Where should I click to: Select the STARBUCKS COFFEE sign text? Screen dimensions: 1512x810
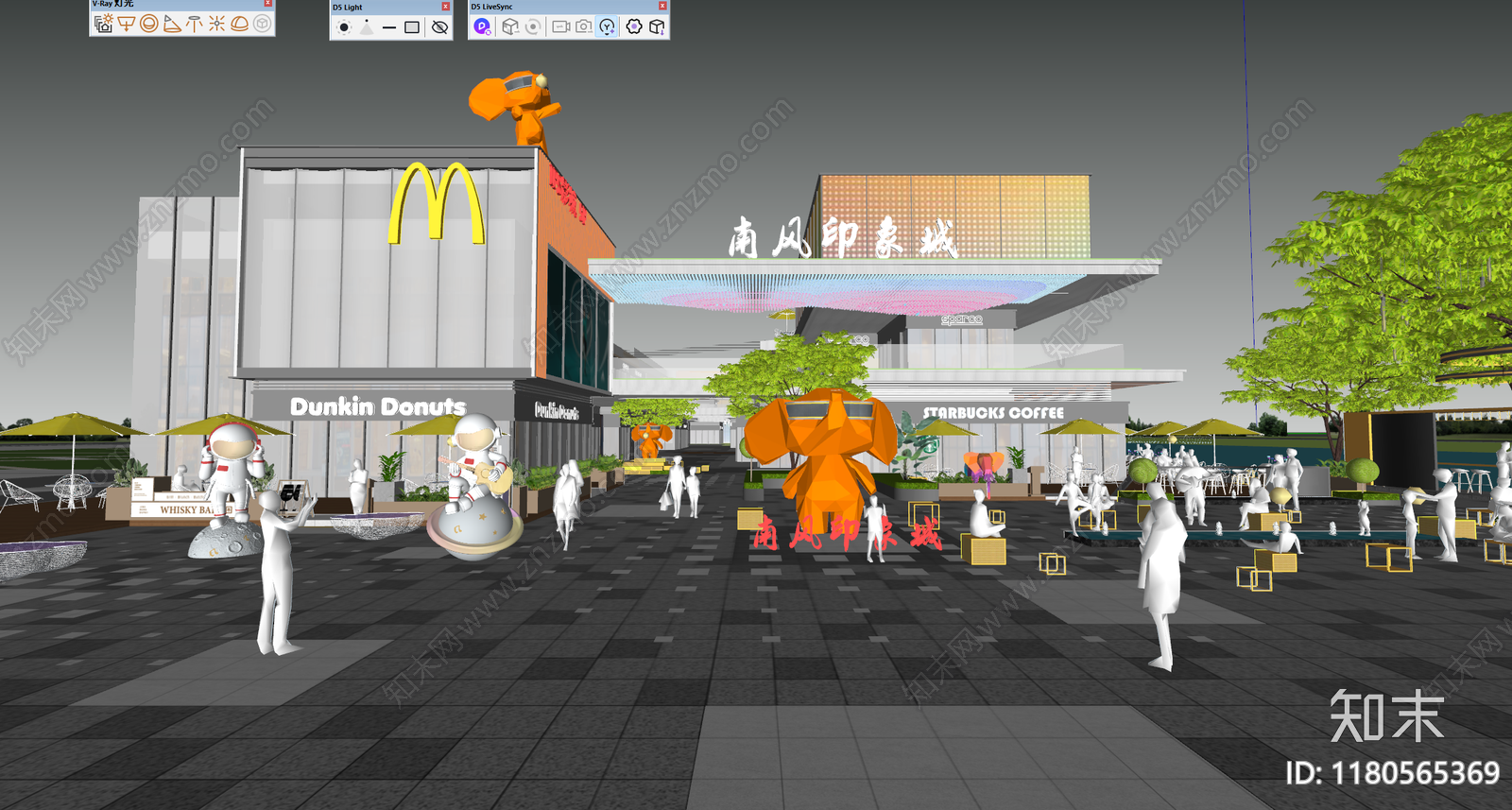pyautogui.click(x=993, y=413)
